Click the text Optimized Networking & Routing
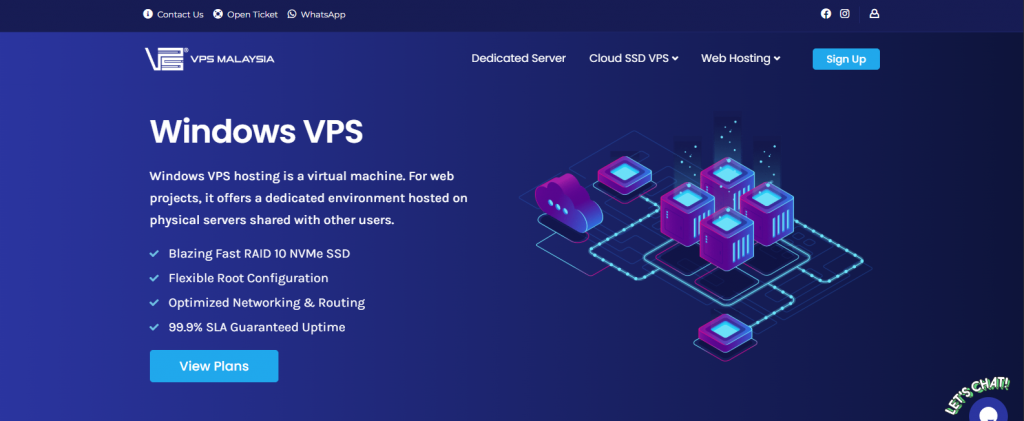 [x=266, y=303]
